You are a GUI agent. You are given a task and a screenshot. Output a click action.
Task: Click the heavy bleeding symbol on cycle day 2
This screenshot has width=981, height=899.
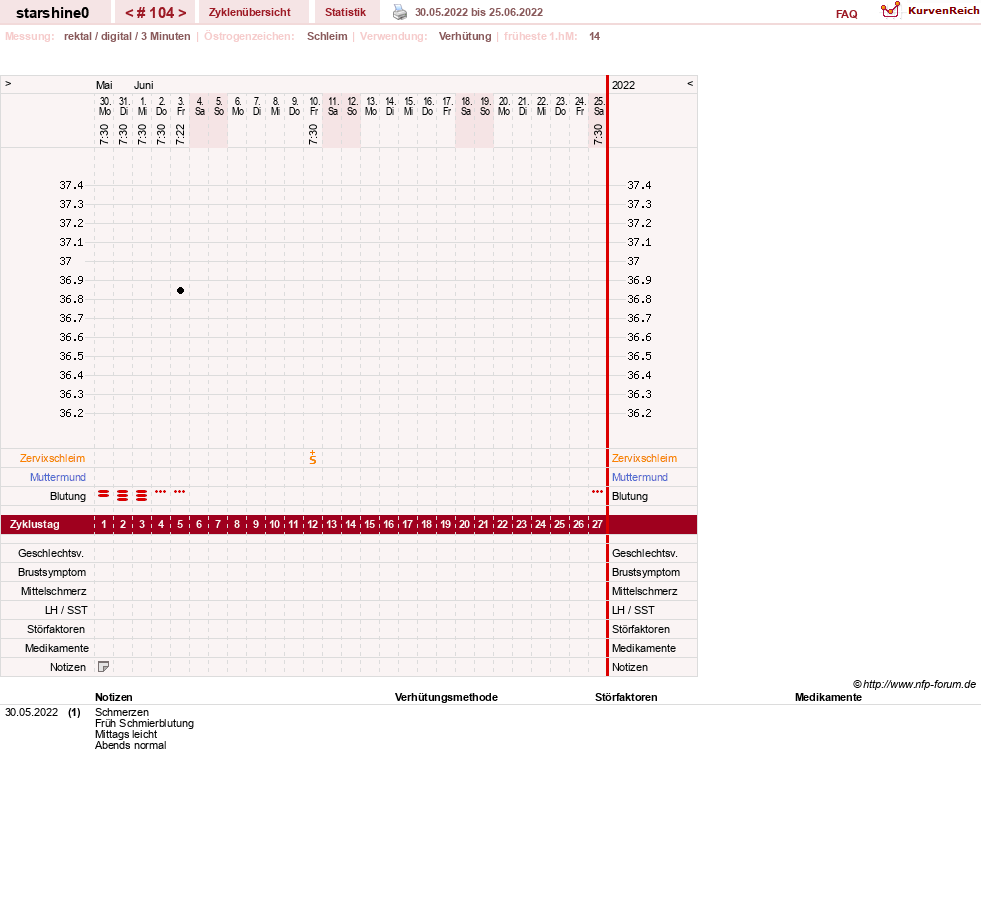(x=123, y=495)
